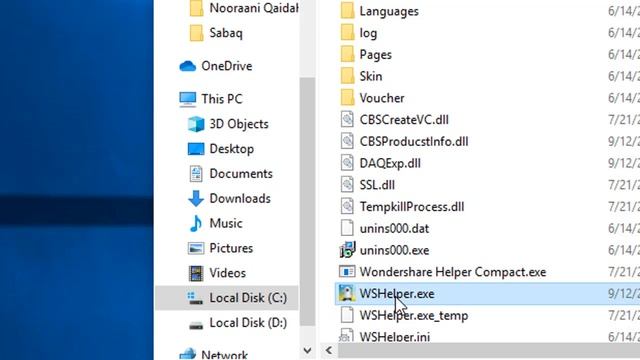The image size is (640, 360).
Task: Click the Downloads arrow icon
Action: click(x=196, y=198)
